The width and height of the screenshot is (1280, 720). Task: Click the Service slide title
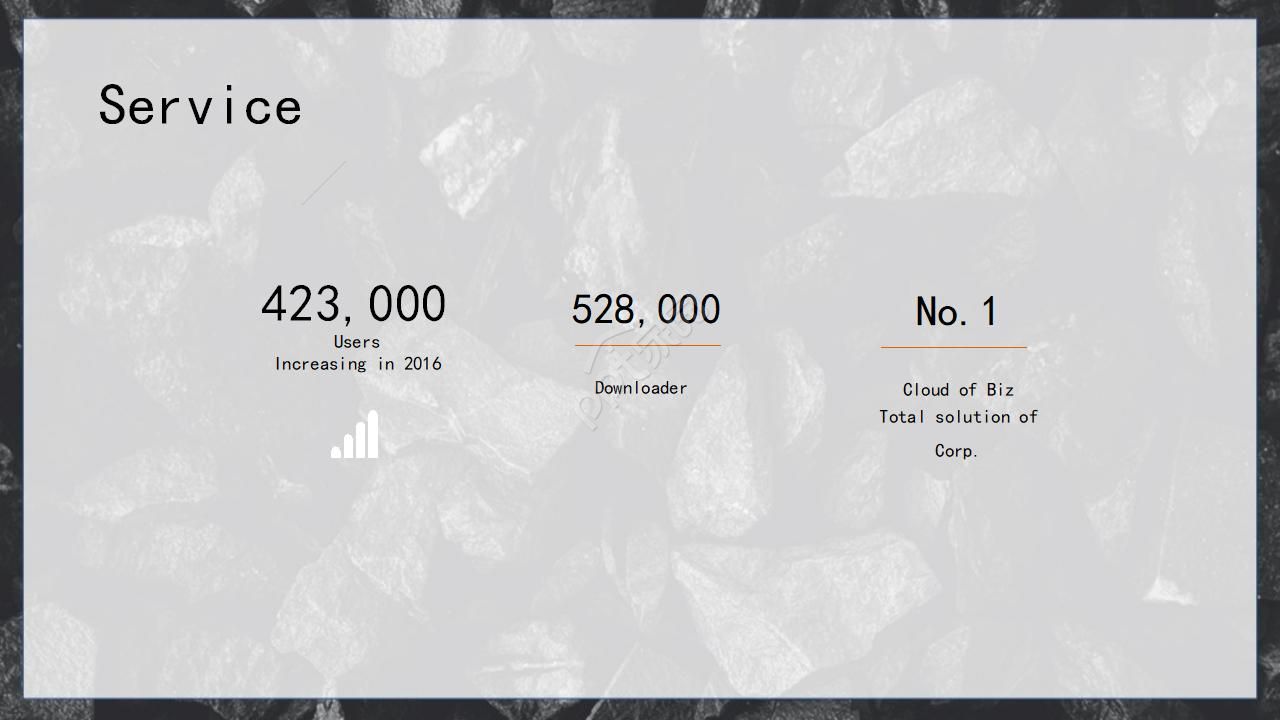[200, 105]
